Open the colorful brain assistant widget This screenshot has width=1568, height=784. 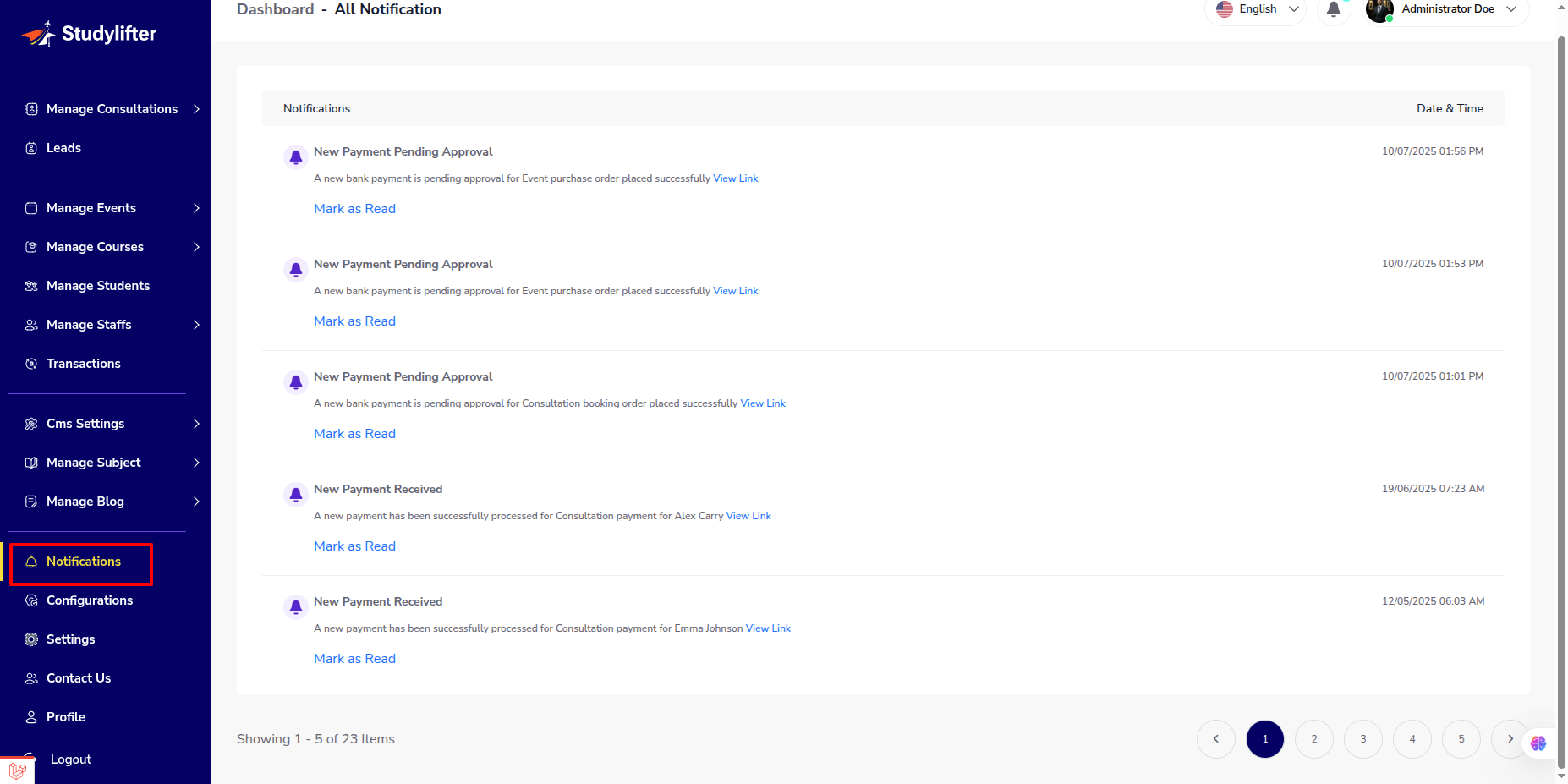point(1538,743)
